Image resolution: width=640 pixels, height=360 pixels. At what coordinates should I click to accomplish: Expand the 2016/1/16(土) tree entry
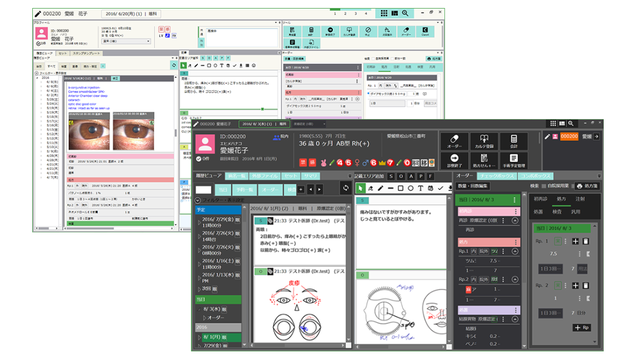[199, 264]
